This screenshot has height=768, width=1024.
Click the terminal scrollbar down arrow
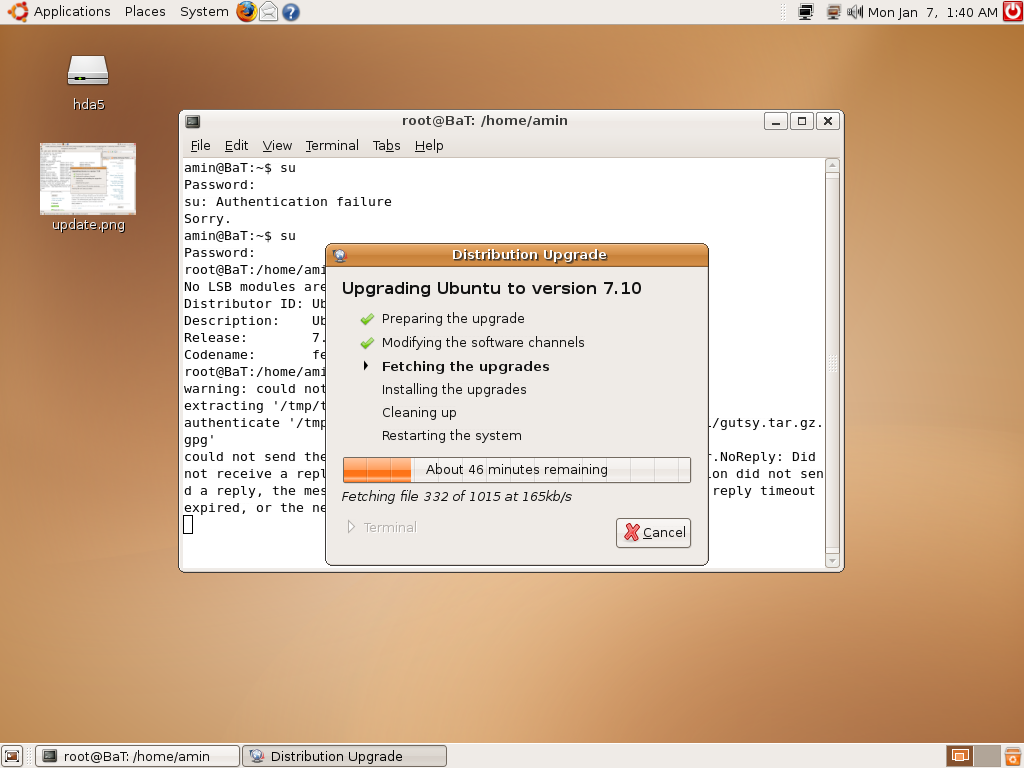[x=832, y=560]
